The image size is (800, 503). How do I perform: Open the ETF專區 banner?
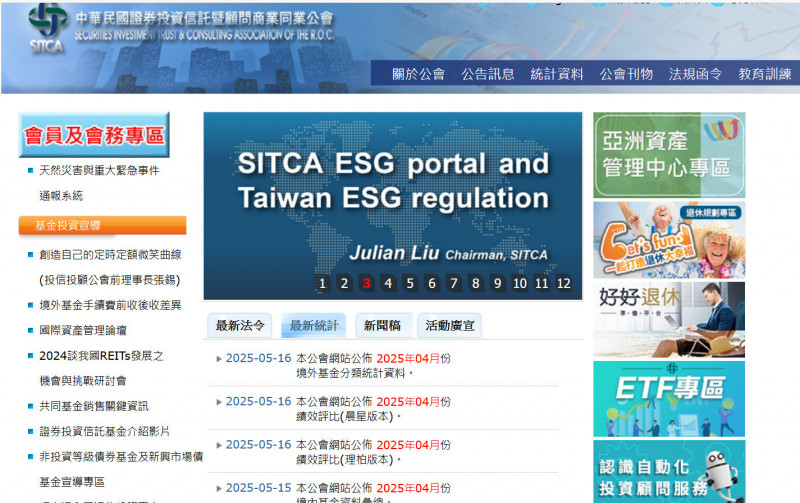(x=669, y=399)
